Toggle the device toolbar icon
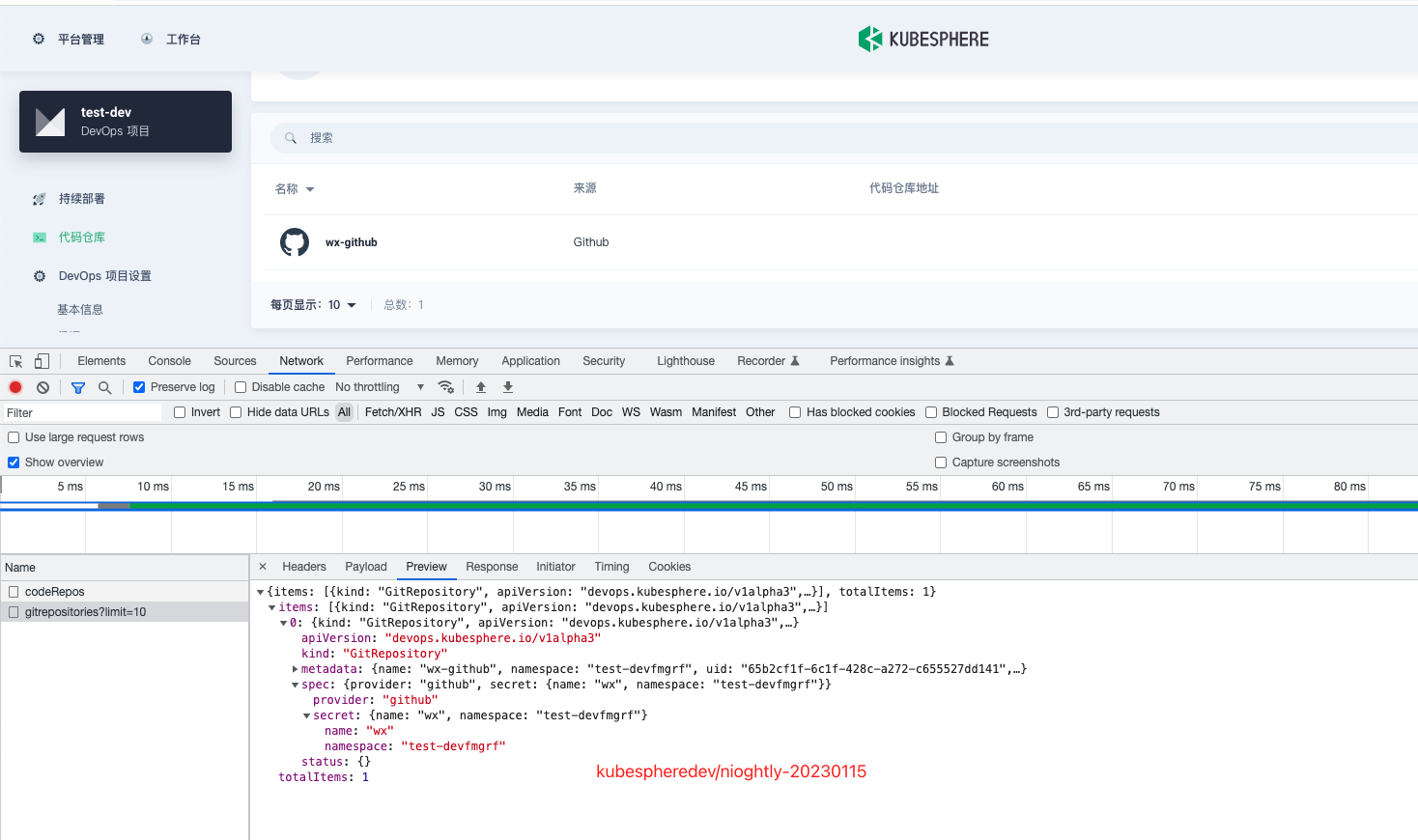 tap(42, 361)
